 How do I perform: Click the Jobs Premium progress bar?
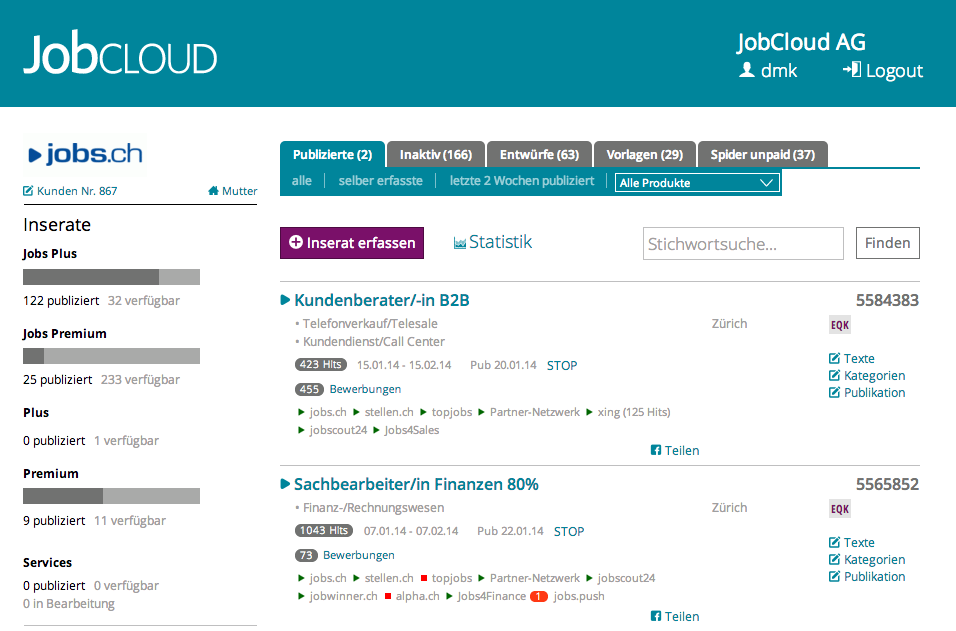112,356
